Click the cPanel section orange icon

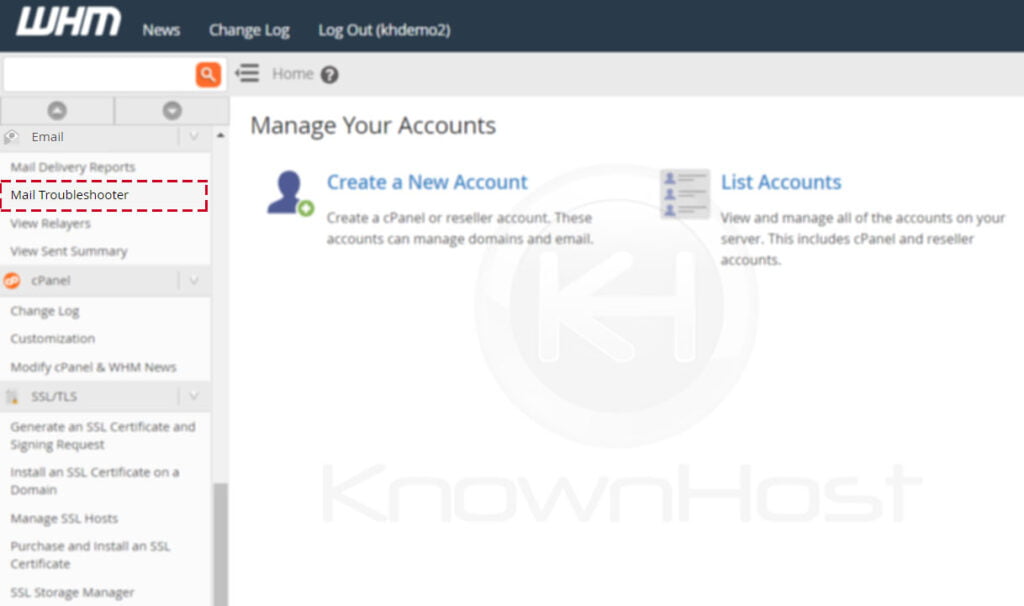[12, 281]
